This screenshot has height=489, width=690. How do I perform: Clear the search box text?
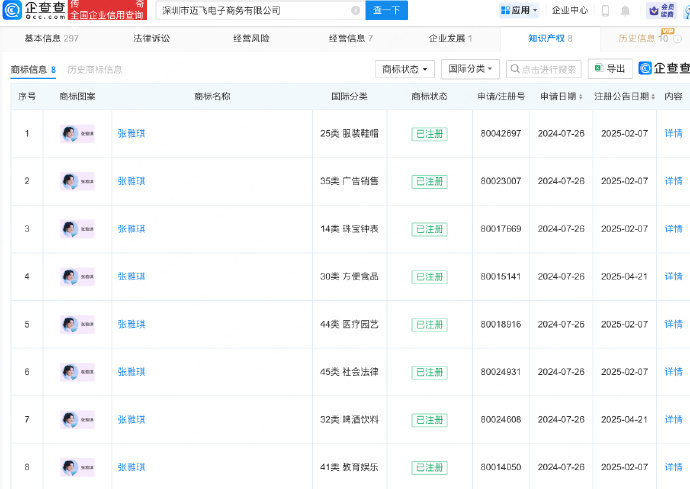click(356, 10)
